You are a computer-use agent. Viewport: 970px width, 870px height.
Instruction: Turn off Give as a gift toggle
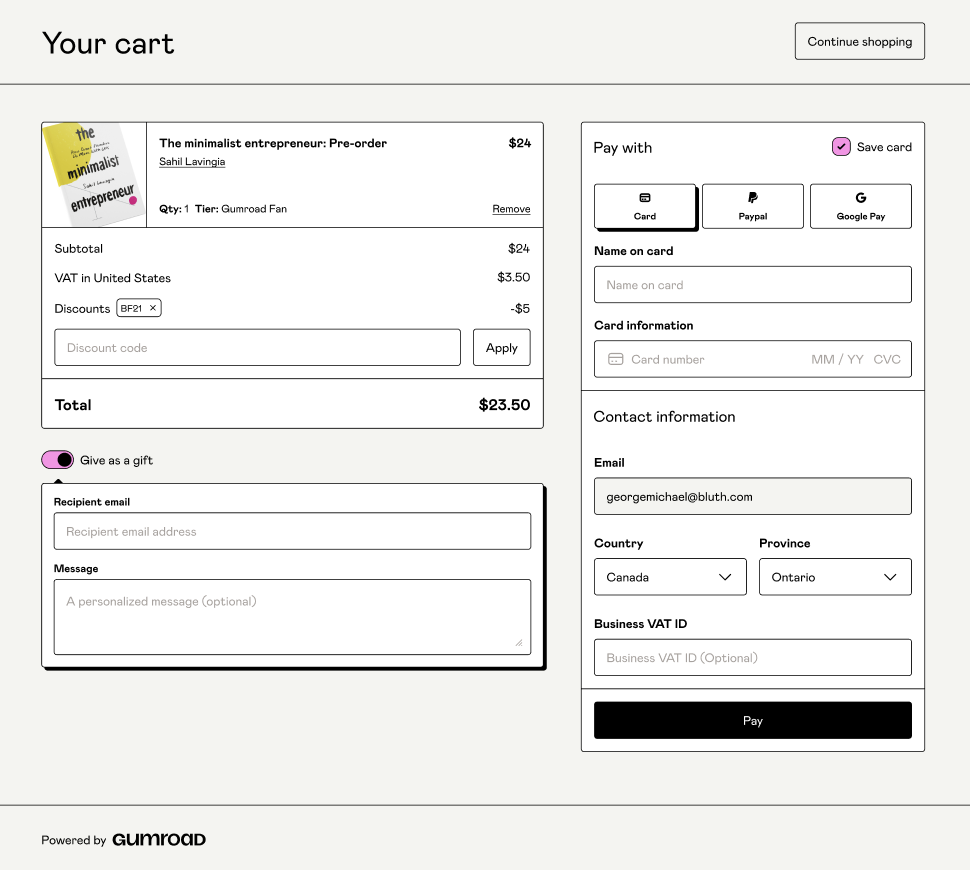58,460
